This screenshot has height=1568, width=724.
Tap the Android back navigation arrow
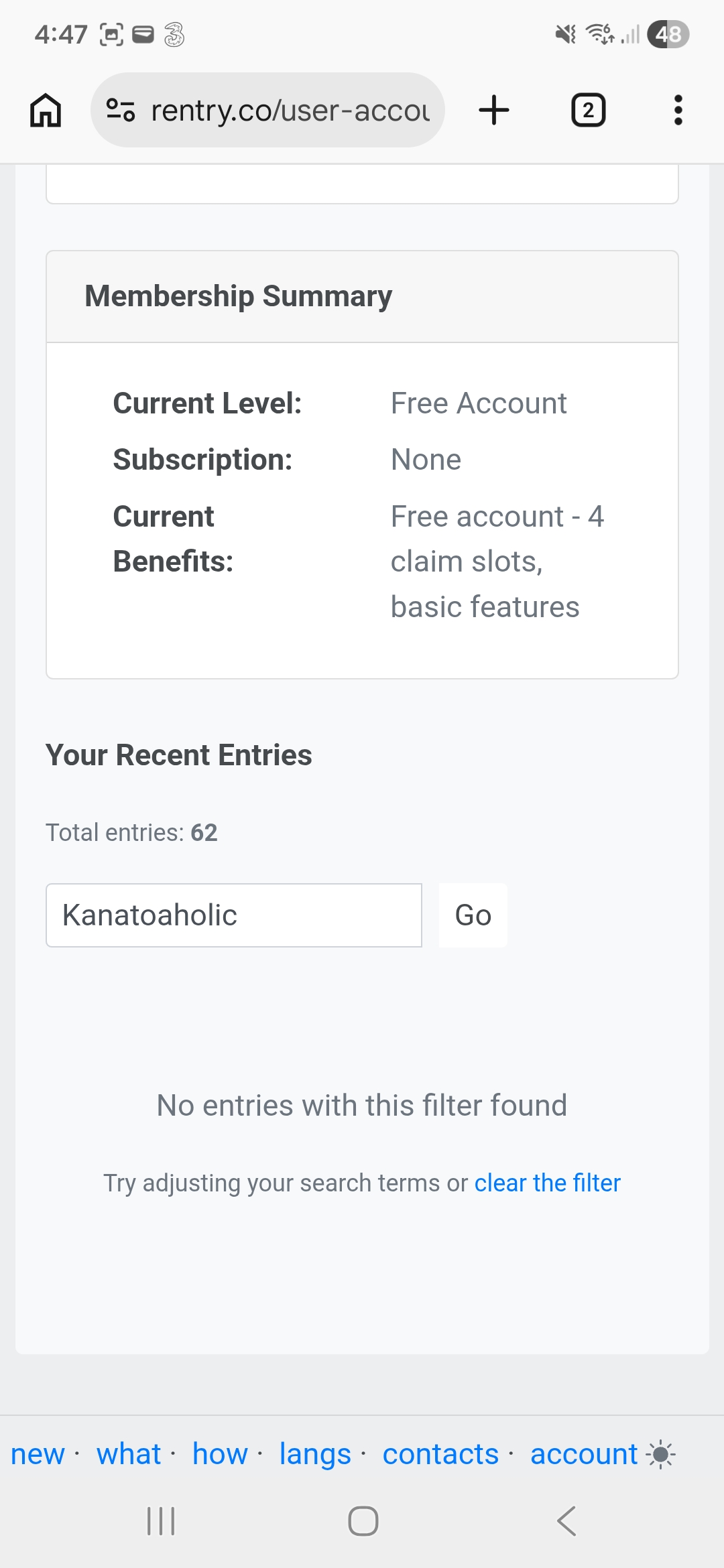point(566,1521)
